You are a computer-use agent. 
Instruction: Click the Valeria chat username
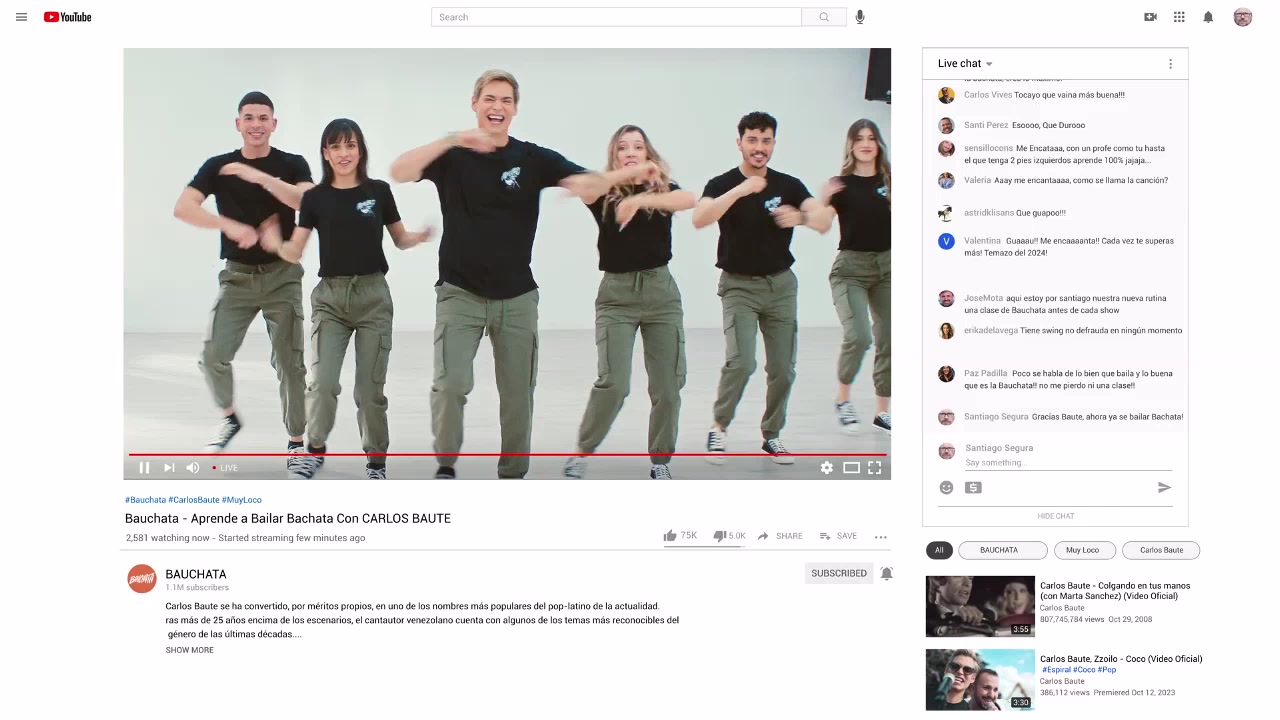(978, 181)
